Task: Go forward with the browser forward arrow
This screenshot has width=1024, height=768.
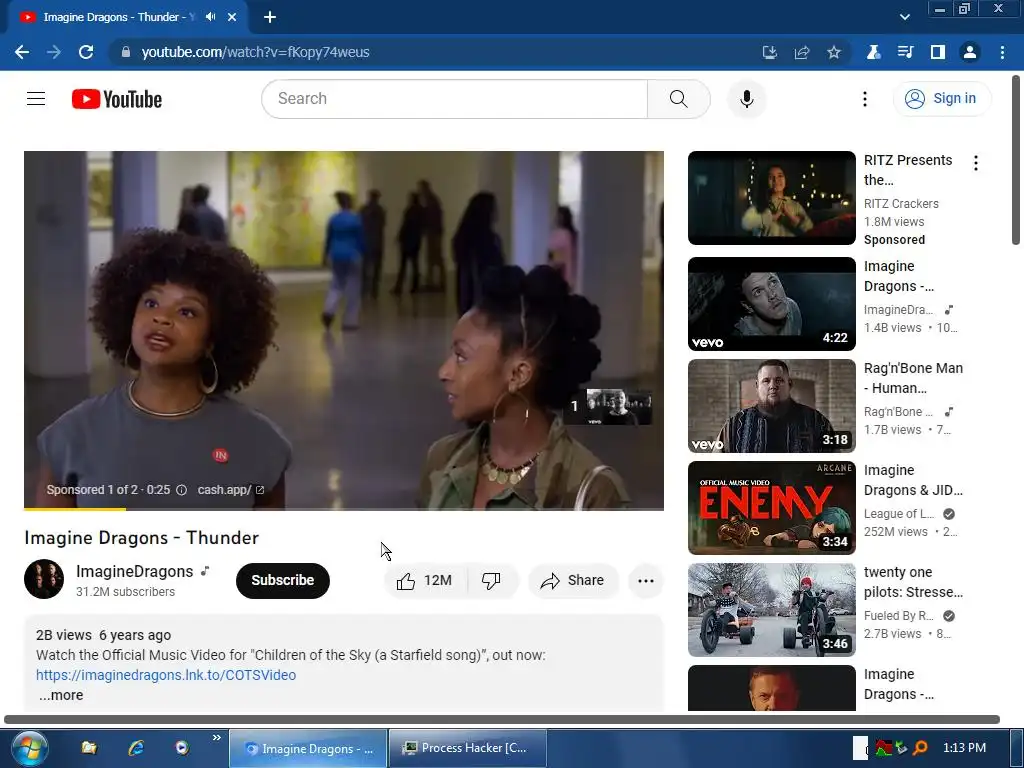Action: tap(54, 52)
